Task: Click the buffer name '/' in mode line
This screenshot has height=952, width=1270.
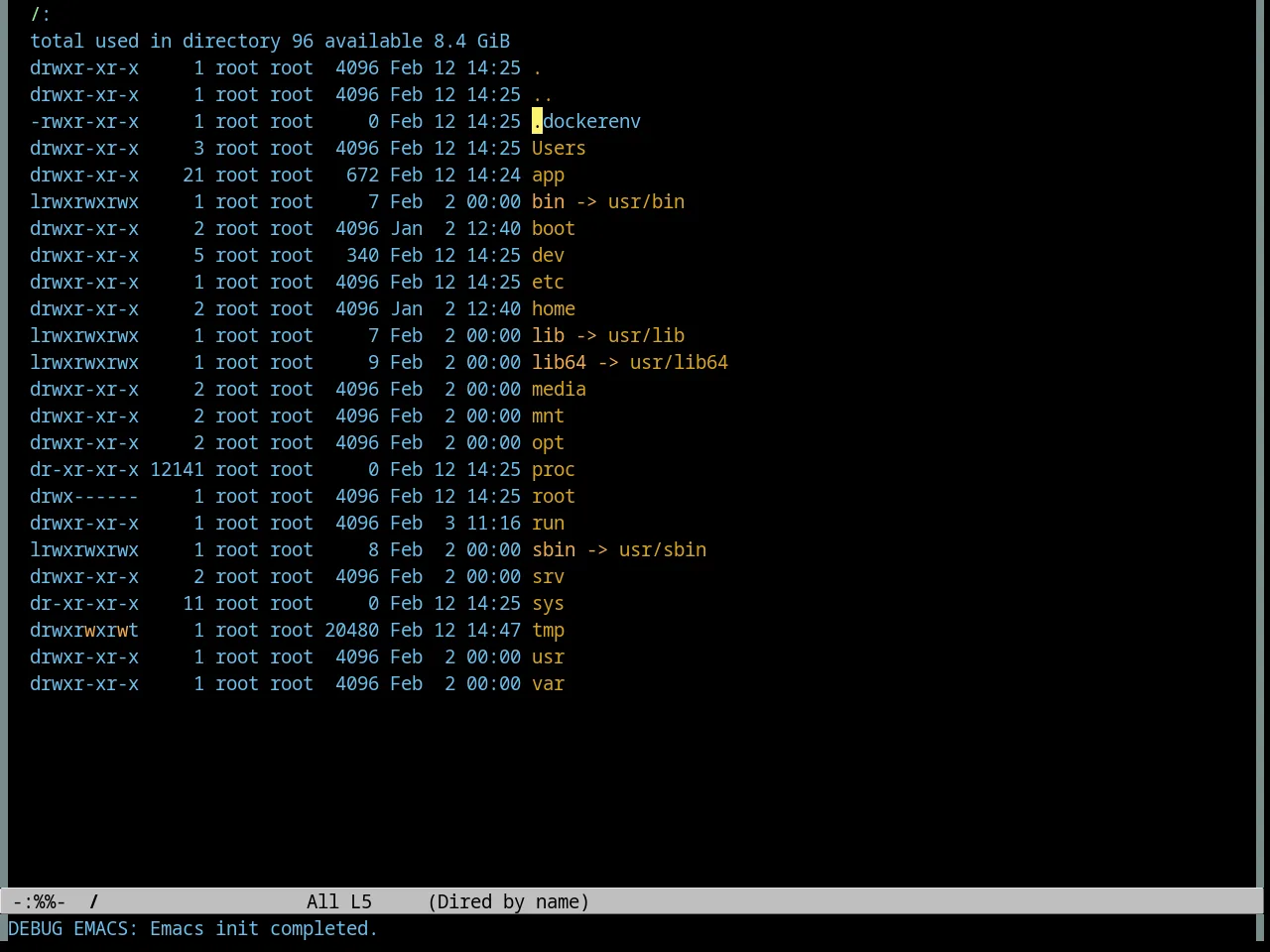Action: coord(94,901)
